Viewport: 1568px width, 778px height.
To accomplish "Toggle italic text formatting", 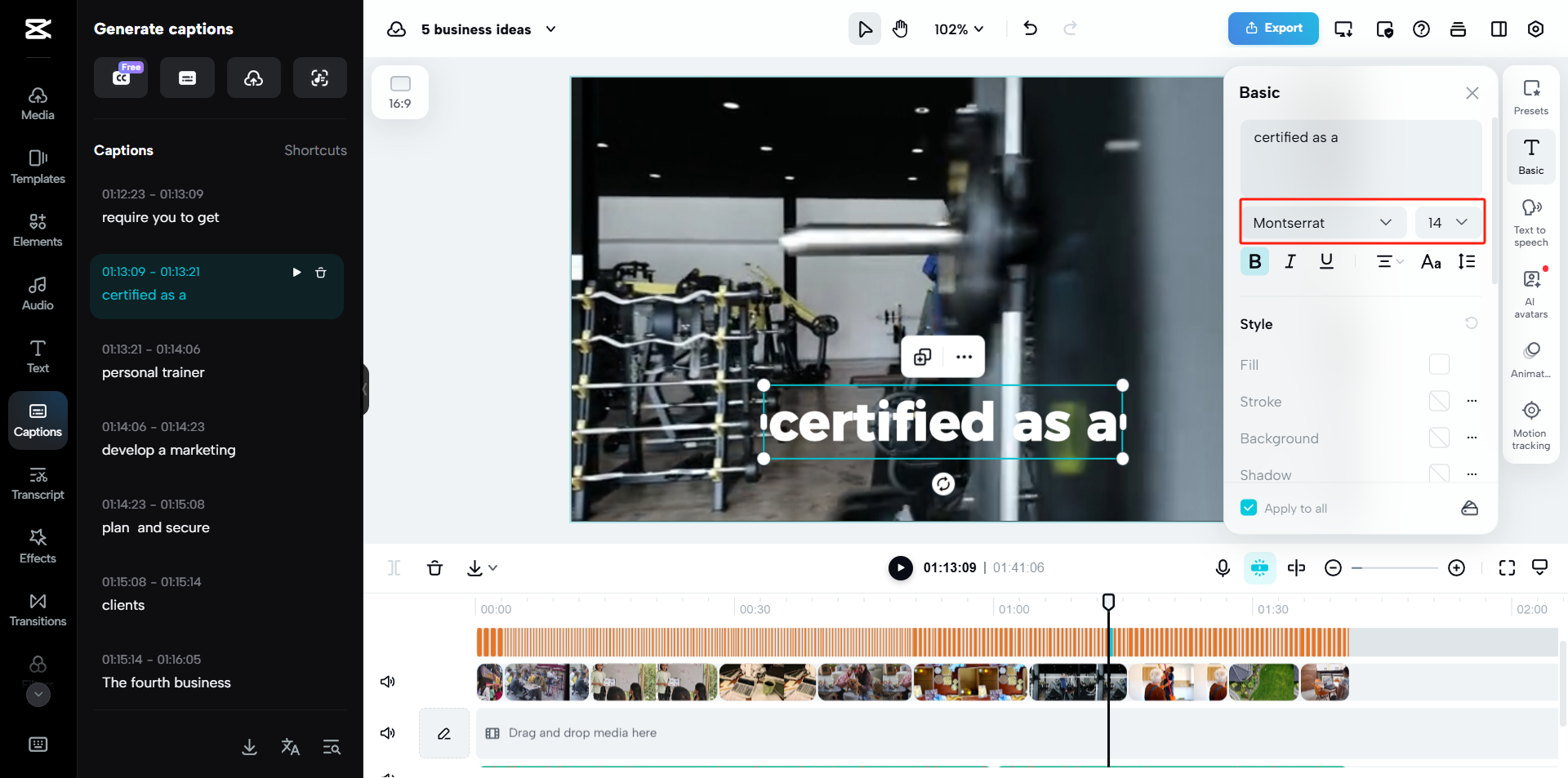I will [1290, 262].
